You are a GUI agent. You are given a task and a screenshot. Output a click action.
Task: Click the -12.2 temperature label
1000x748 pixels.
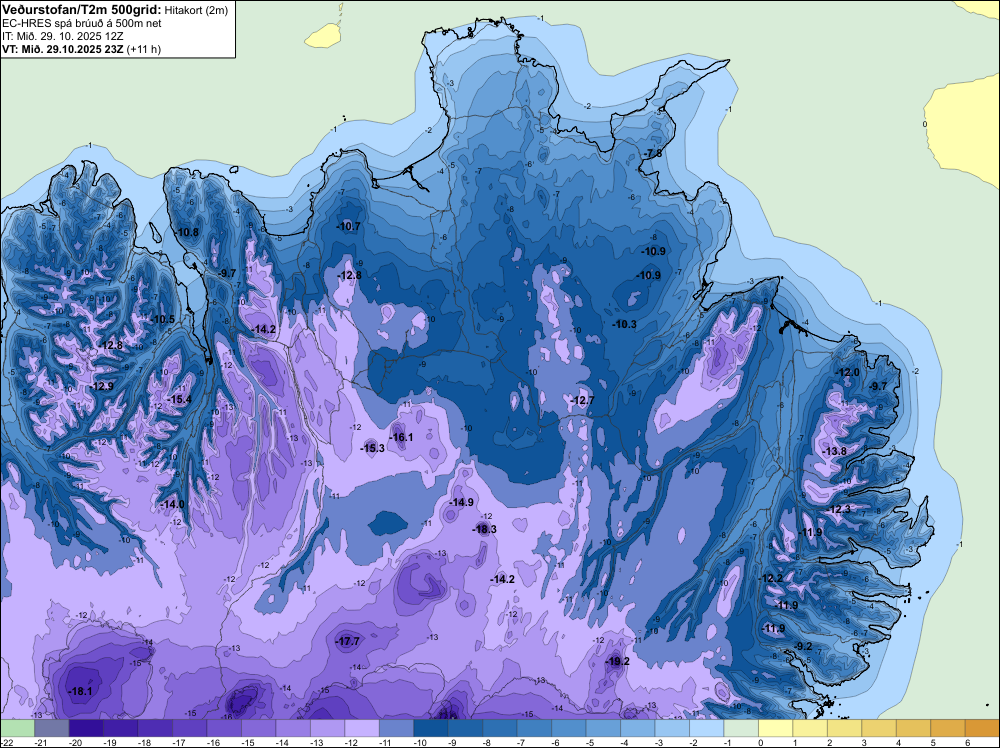click(x=770, y=578)
